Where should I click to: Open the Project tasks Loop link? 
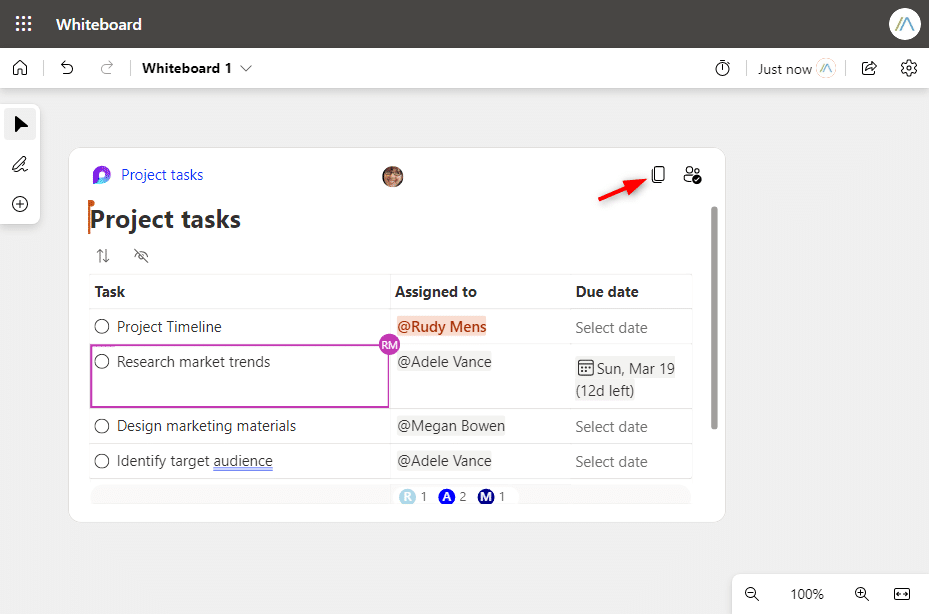coord(161,174)
